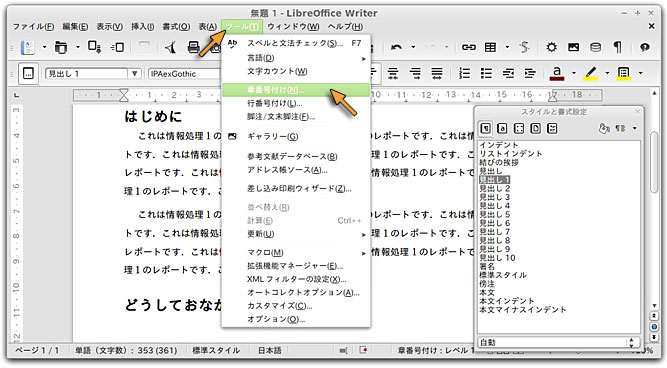The image size is (667, 368).
Task: Click the paragraph style field showing 見出し 1
Action: tap(86, 74)
